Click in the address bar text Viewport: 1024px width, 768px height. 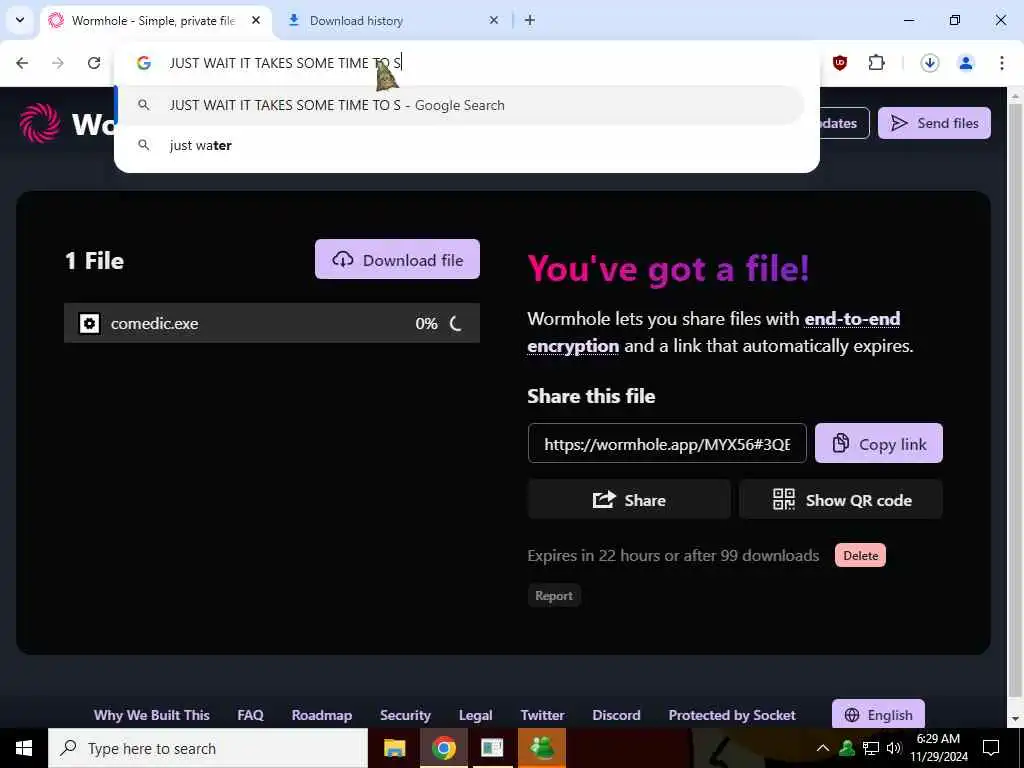pyautogui.click(x=285, y=63)
